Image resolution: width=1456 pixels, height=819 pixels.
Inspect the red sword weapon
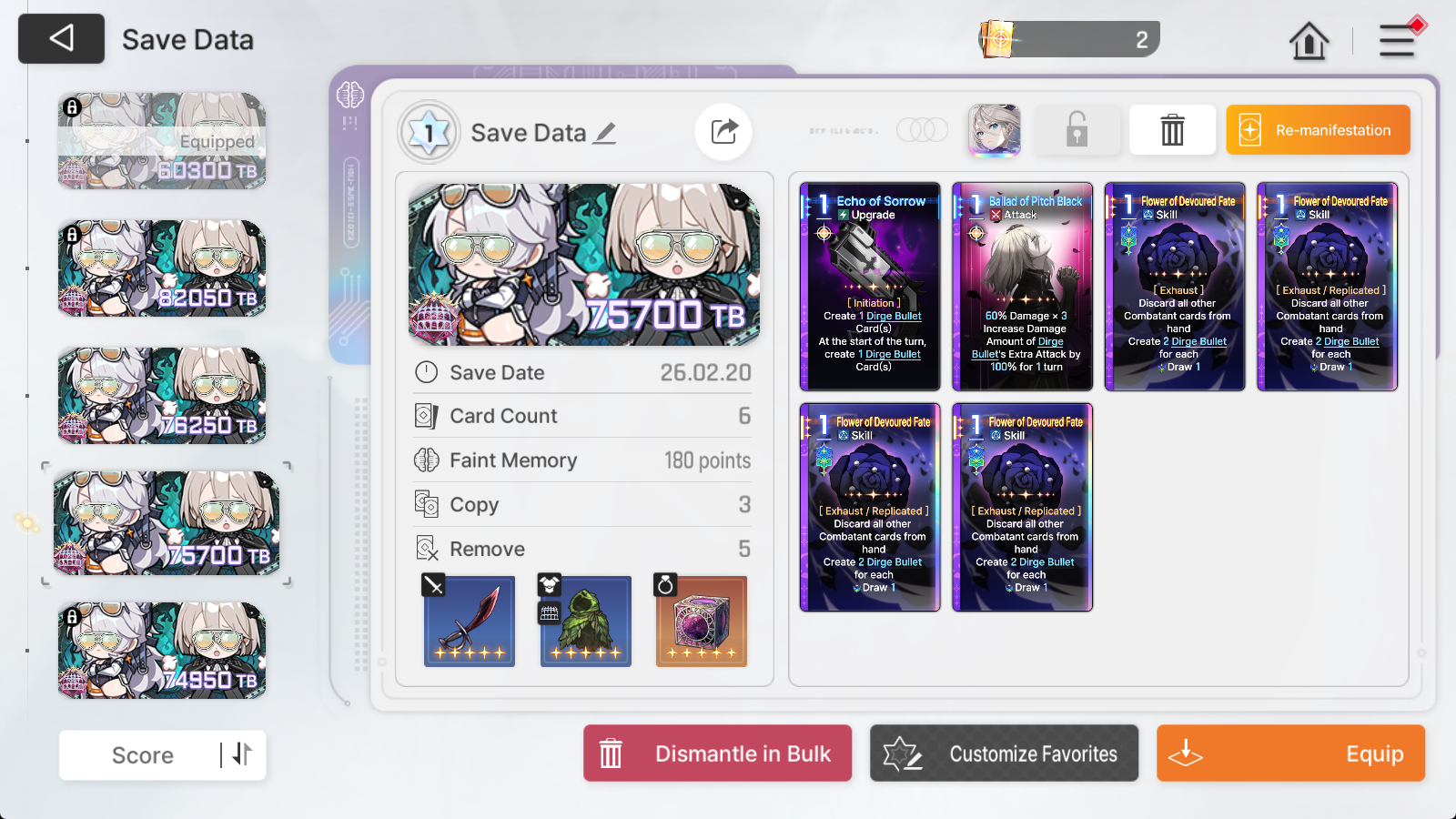(x=470, y=622)
